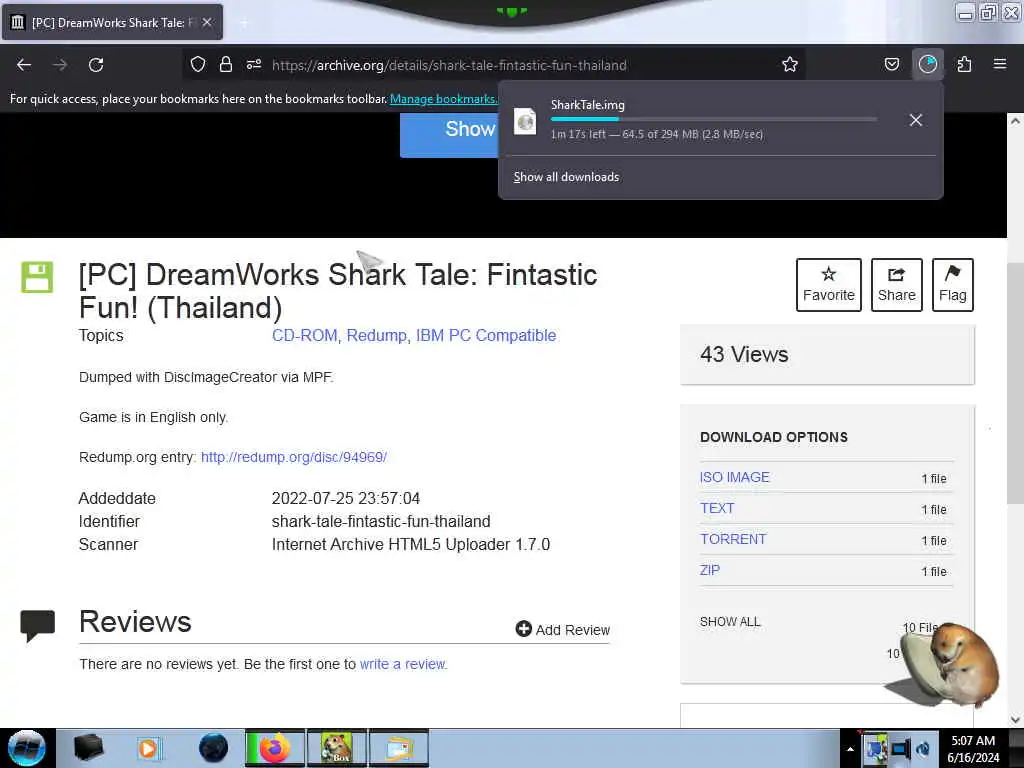This screenshot has height=768, width=1024.
Task: Open Firefox application hamburger menu
Action: coord(1000,64)
